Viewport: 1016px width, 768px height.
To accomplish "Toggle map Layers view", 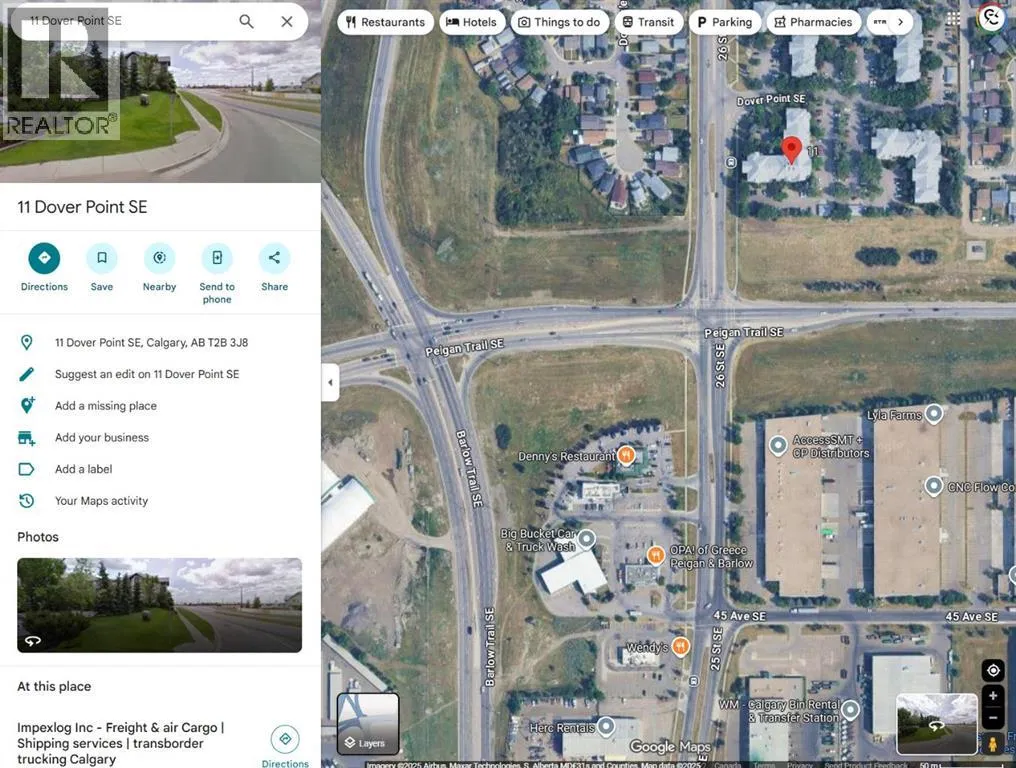I will tap(368, 723).
